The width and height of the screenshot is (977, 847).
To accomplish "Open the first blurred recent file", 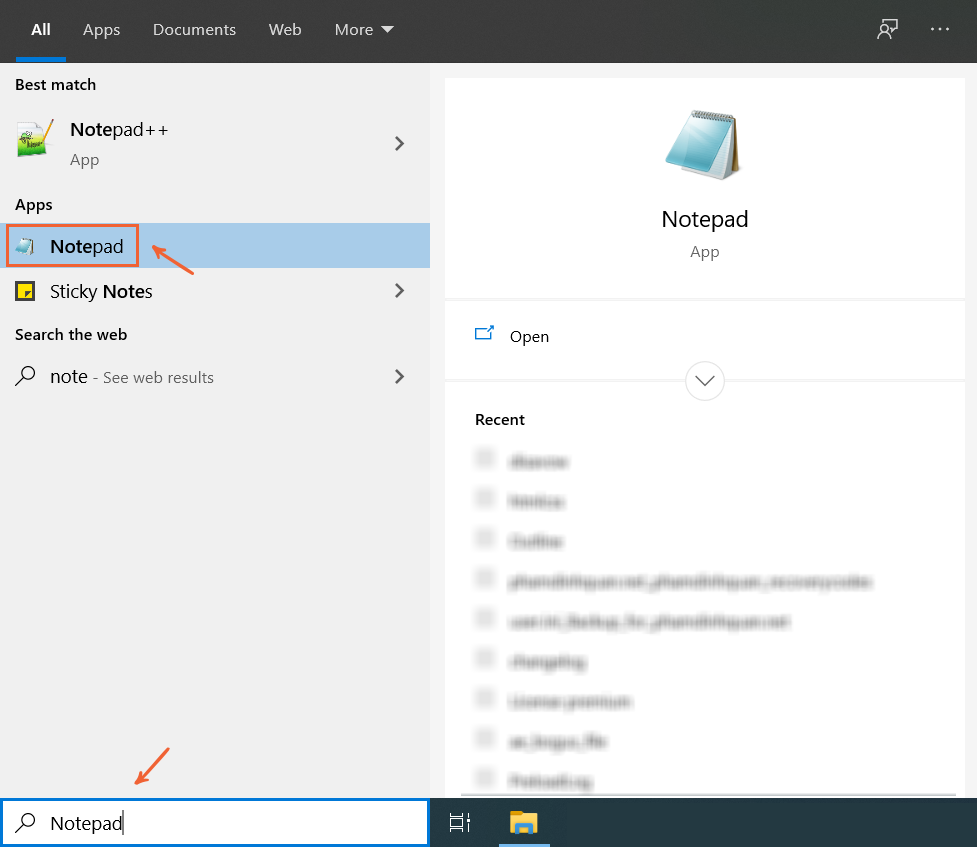I will pyautogui.click(x=539, y=462).
